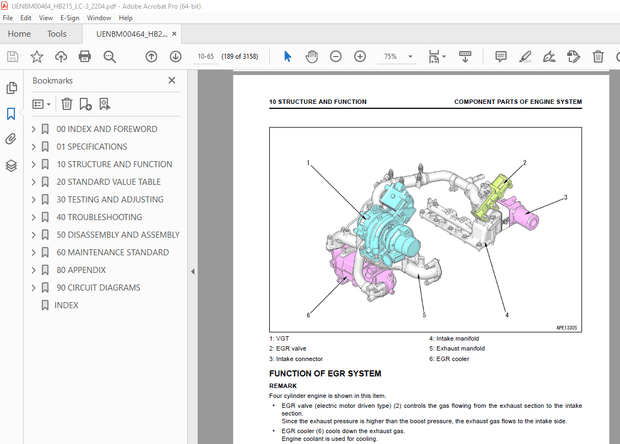
Task: Click the Save file icon
Action: pos(12,57)
